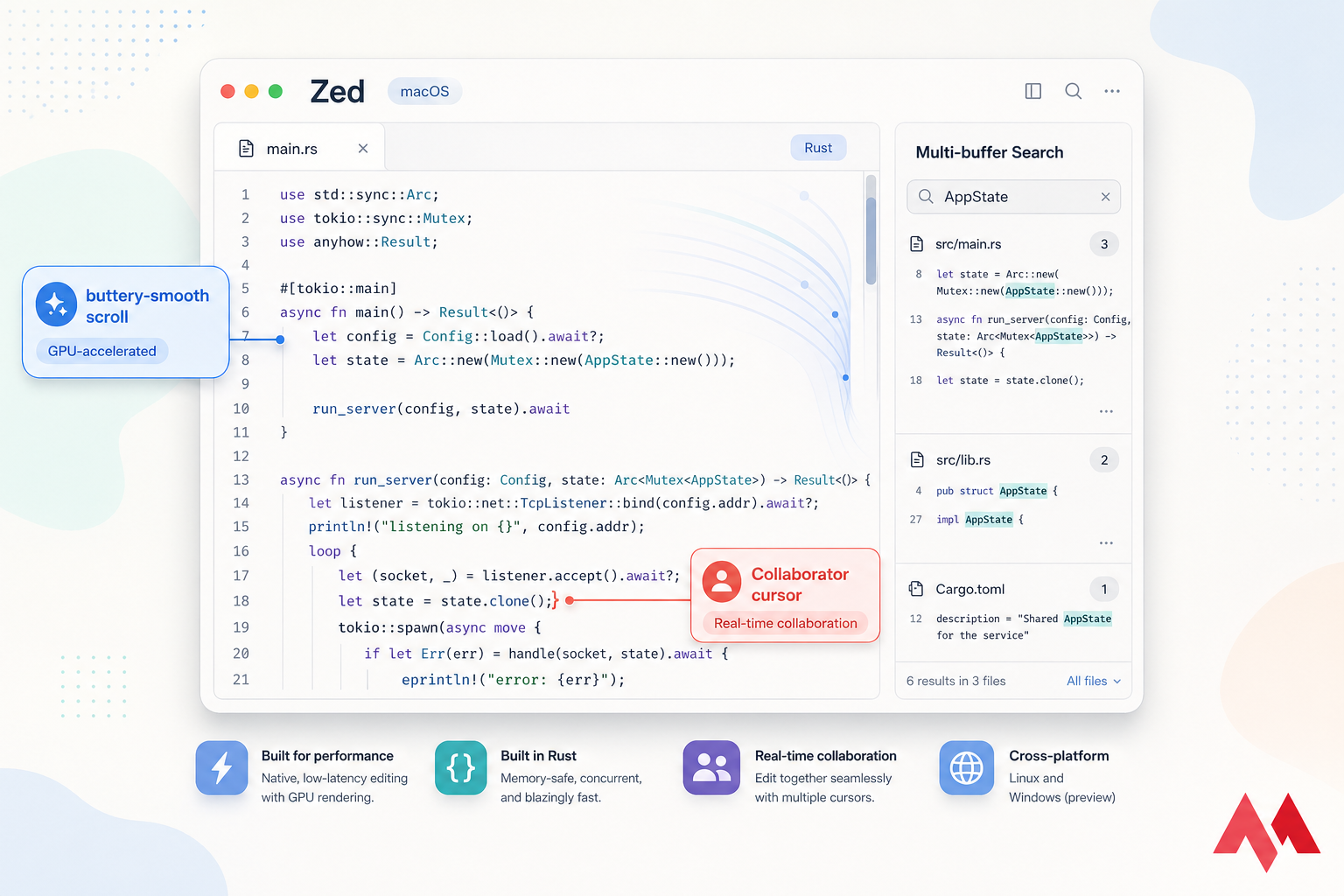Click line number 6 in the gutter
This screenshot has width=1344, height=896.
pyautogui.click(x=245, y=312)
